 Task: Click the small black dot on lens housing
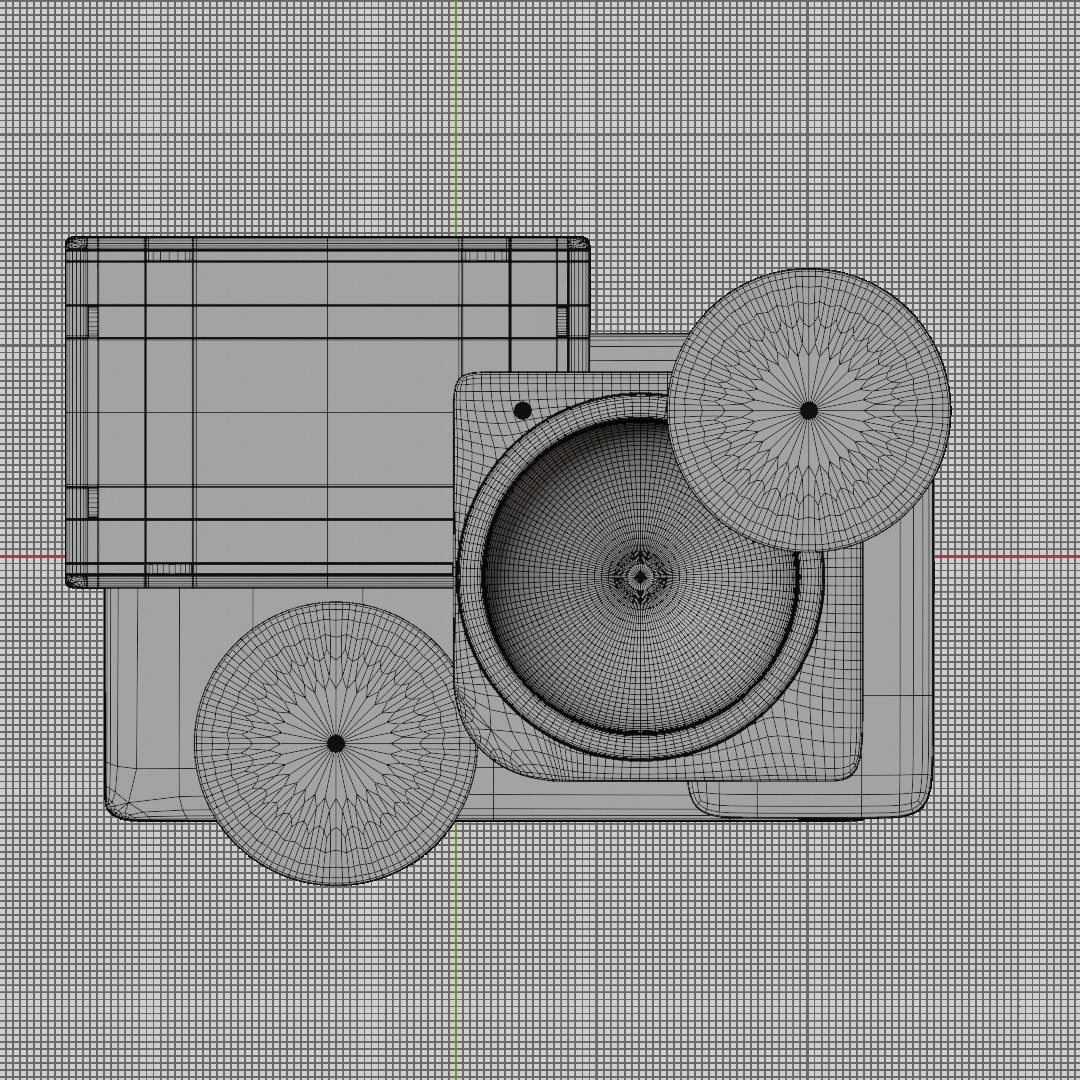click(523, 411)
